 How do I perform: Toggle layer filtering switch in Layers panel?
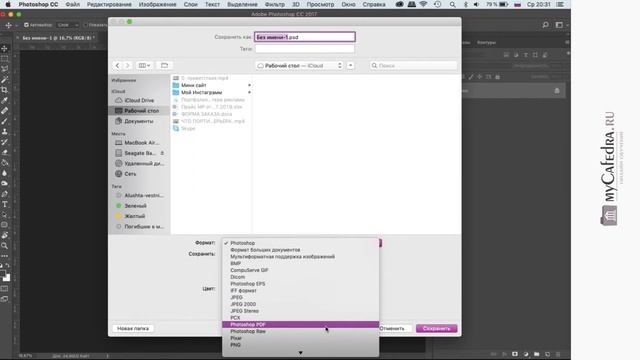pyautogui.click(x=568, y=53)
